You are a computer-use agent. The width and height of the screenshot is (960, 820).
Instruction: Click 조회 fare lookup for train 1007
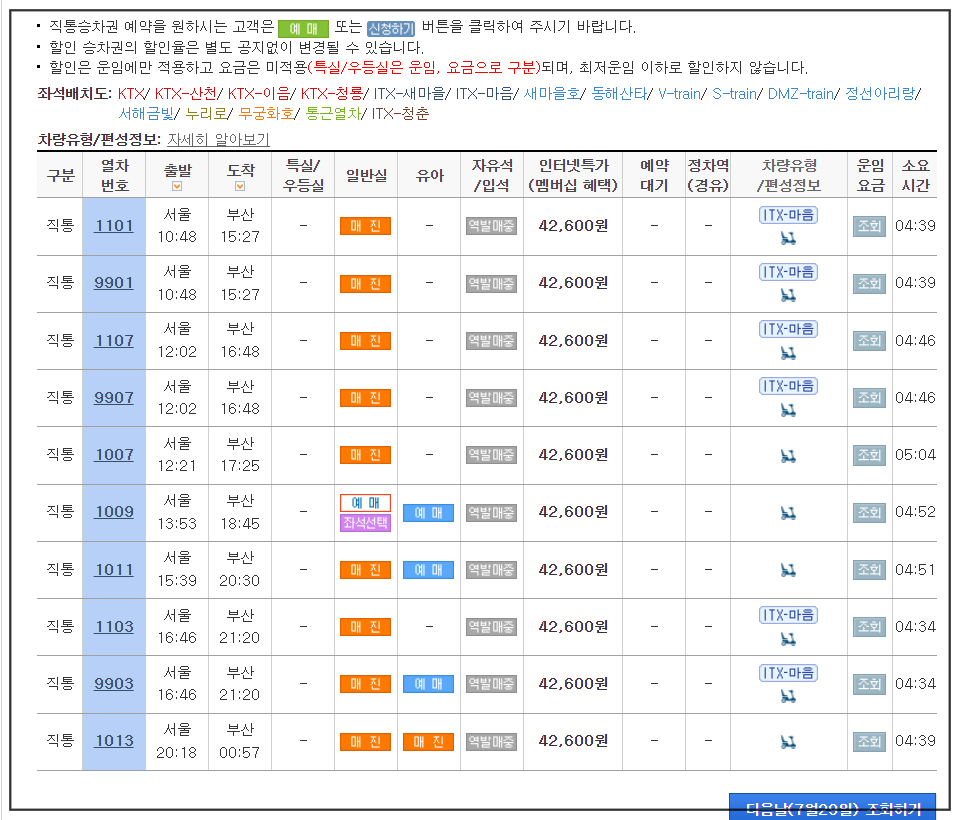point(869,455)
